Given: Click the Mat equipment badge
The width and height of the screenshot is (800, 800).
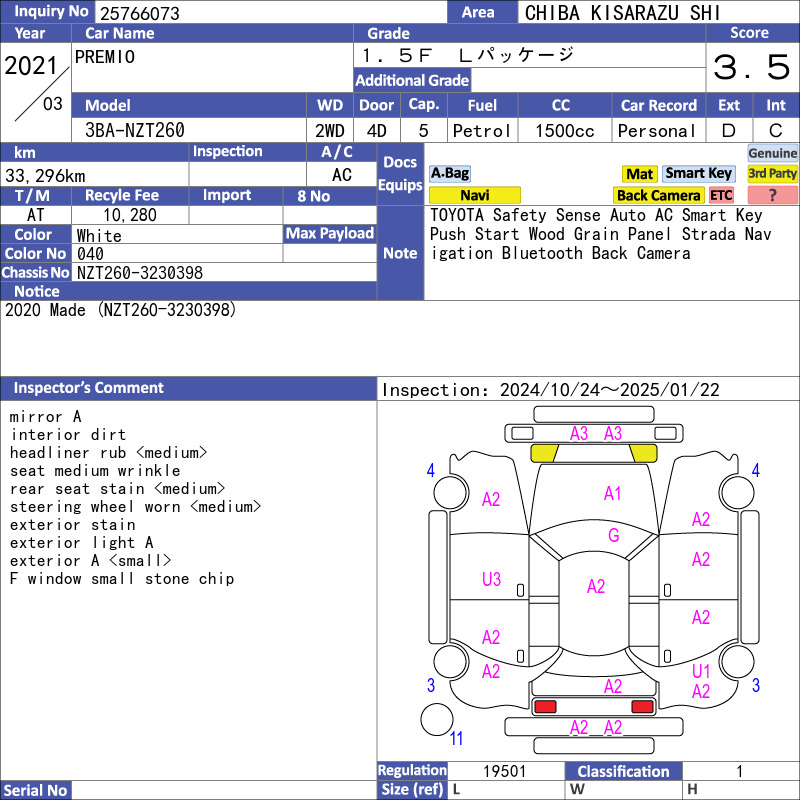Looking at the screenshot, I should coord(639,174).
